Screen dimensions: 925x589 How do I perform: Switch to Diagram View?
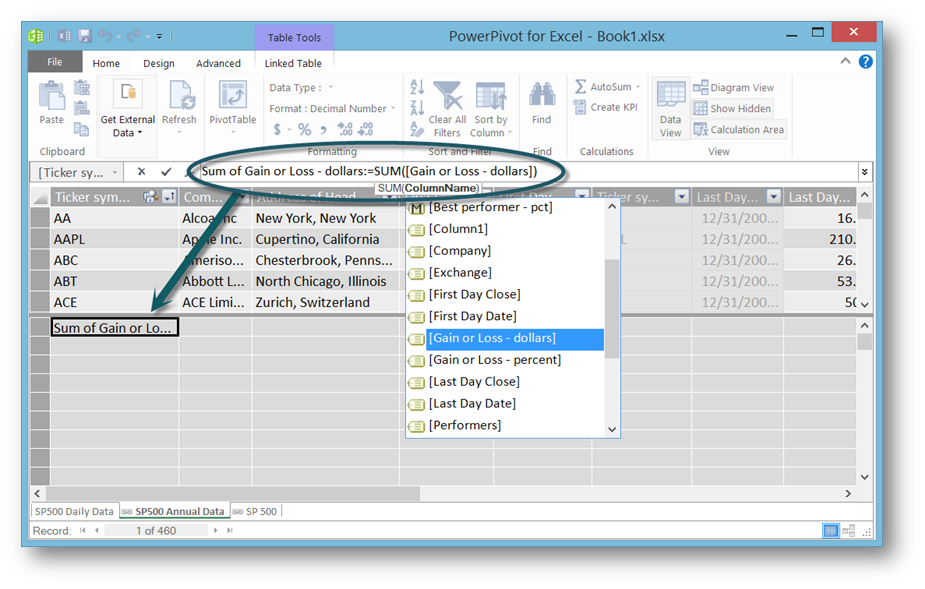coord(733,87)
